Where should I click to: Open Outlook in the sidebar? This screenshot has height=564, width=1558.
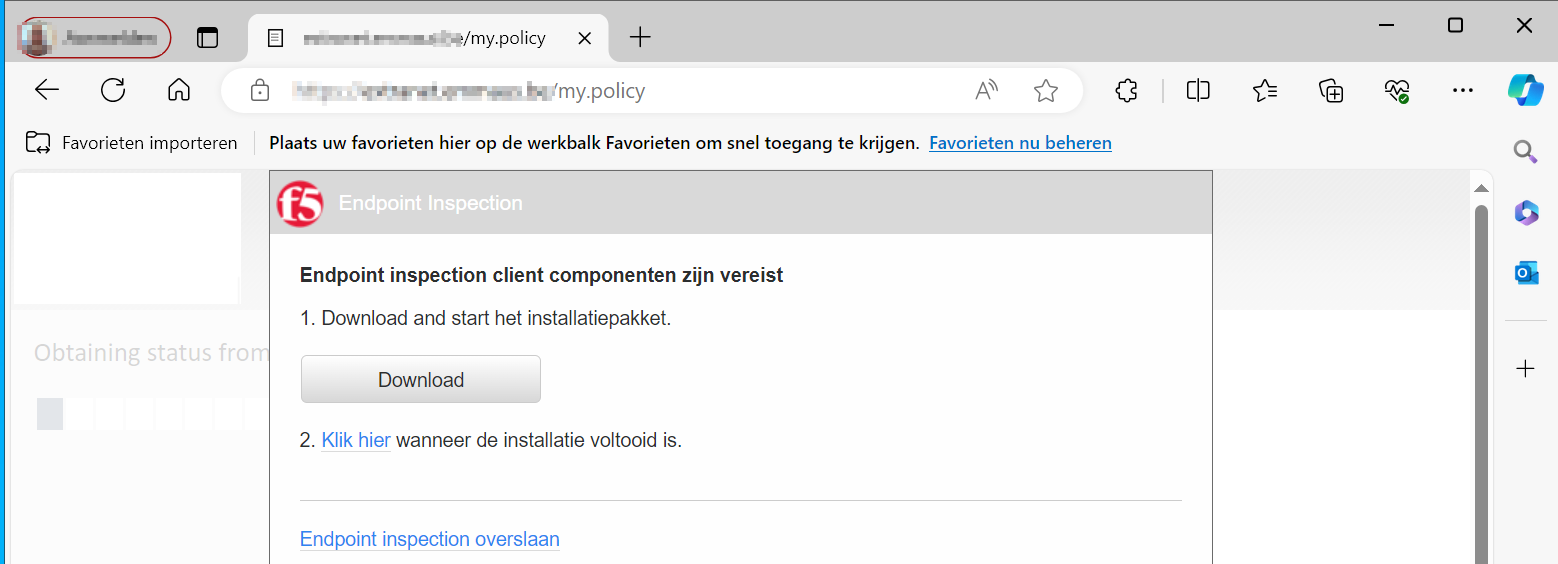coord(1525,273)
